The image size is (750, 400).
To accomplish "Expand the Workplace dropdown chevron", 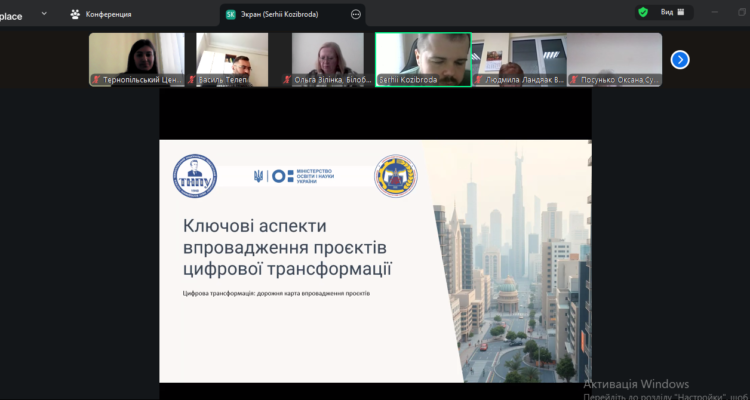I will pos(43,14).
